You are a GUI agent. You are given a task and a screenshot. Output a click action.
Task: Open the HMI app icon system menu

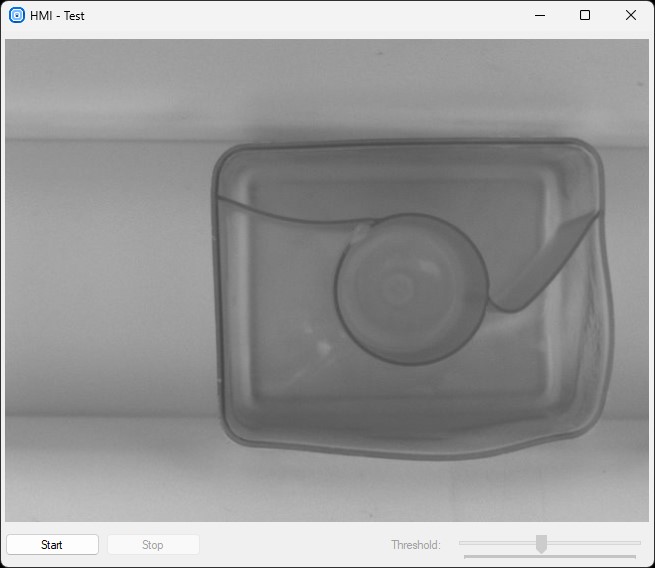point(17,15)
